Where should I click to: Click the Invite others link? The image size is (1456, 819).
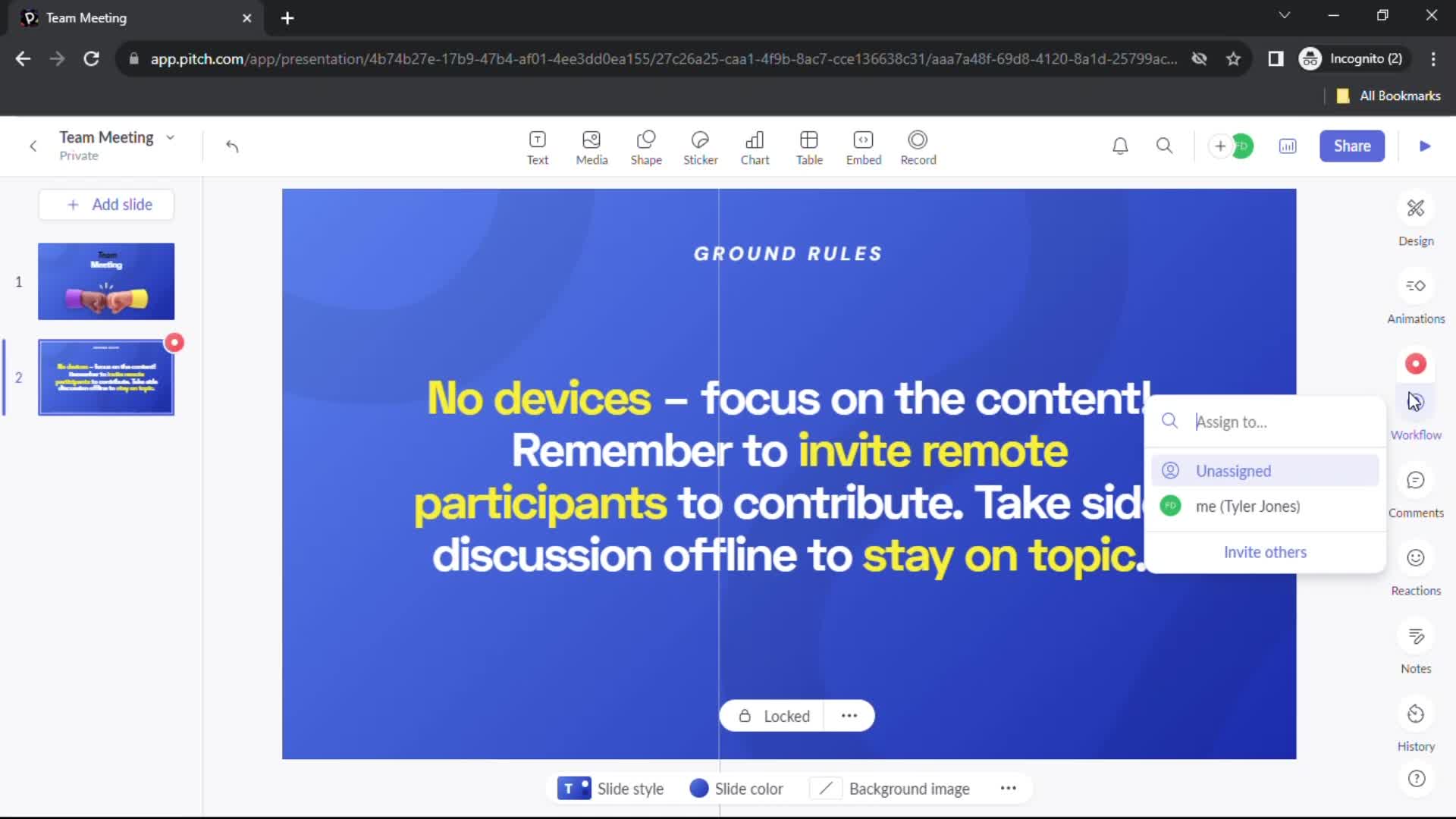point(1265,552)
